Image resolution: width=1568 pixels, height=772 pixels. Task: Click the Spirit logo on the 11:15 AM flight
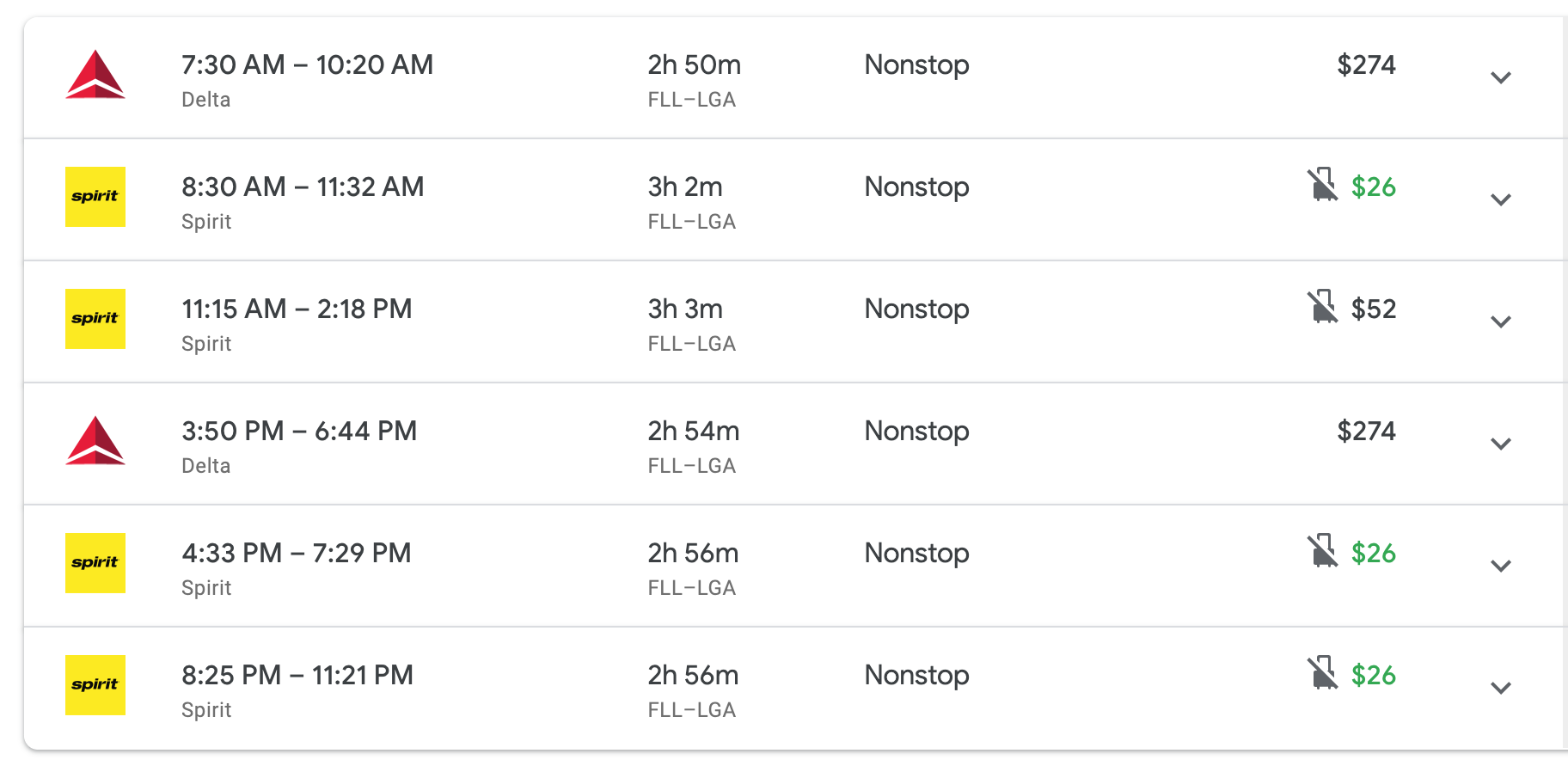click(x=95, y=319)
